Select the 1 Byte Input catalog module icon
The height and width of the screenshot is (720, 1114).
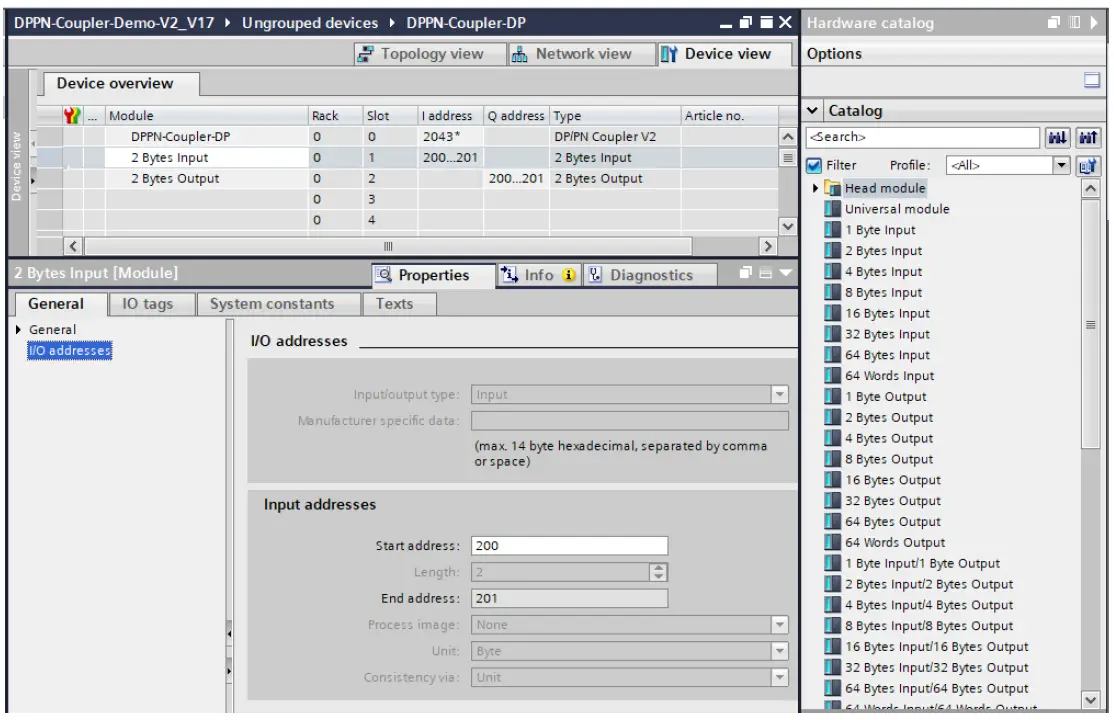coord(832,230)
